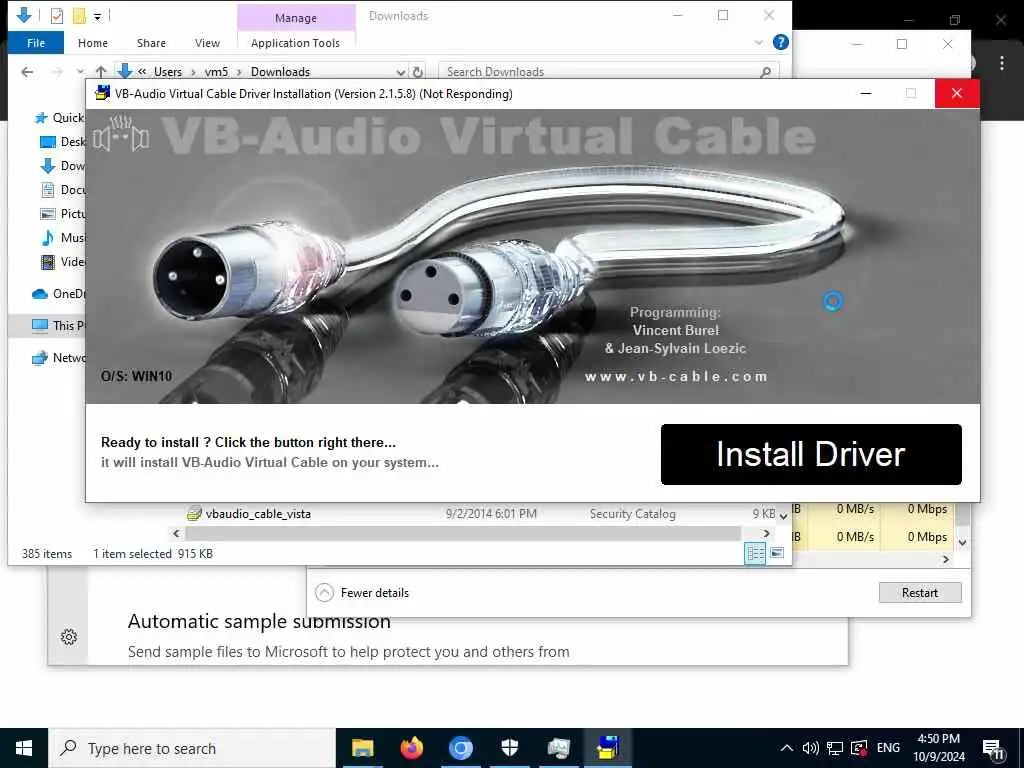Select Pictures in navigation pane
The image size is (1024, 768).
(63, 214)
